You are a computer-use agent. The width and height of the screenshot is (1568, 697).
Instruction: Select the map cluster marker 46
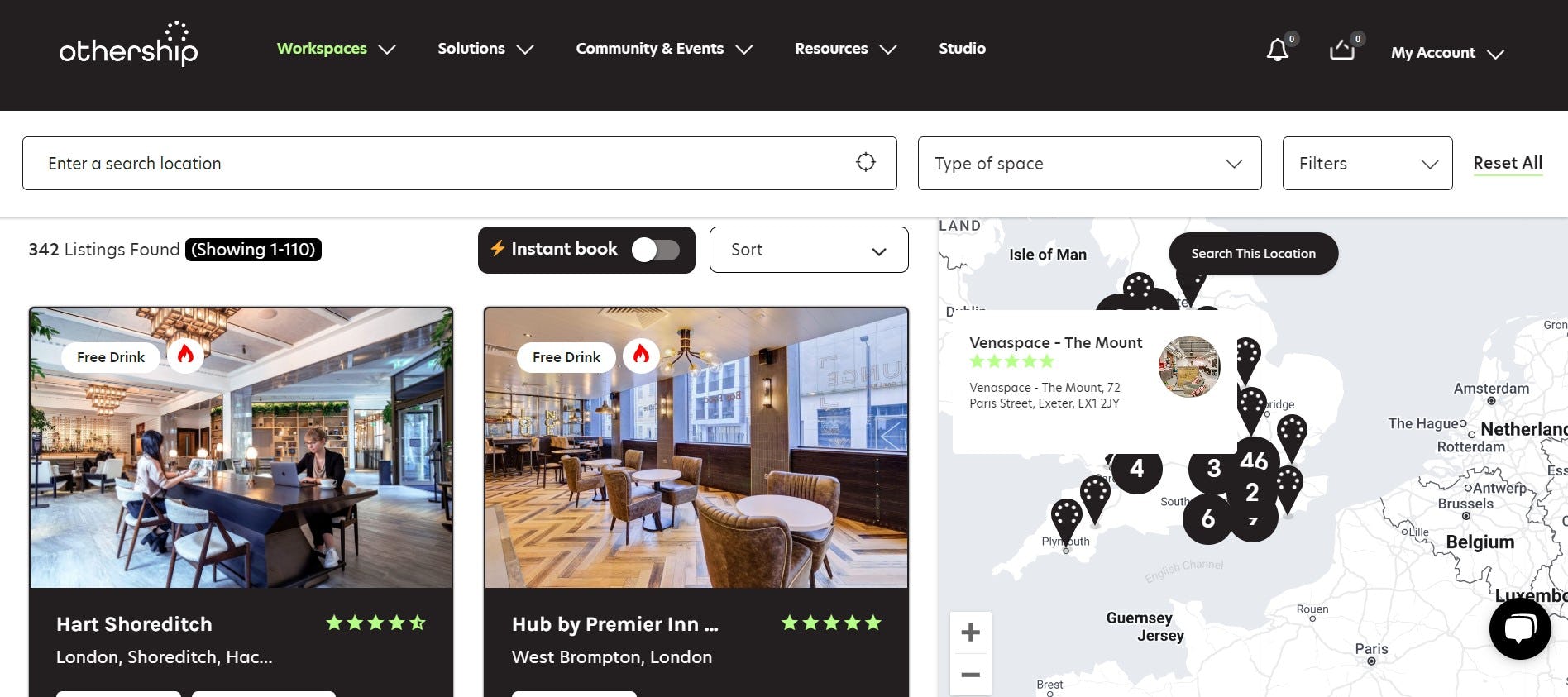pos(1254,460)
